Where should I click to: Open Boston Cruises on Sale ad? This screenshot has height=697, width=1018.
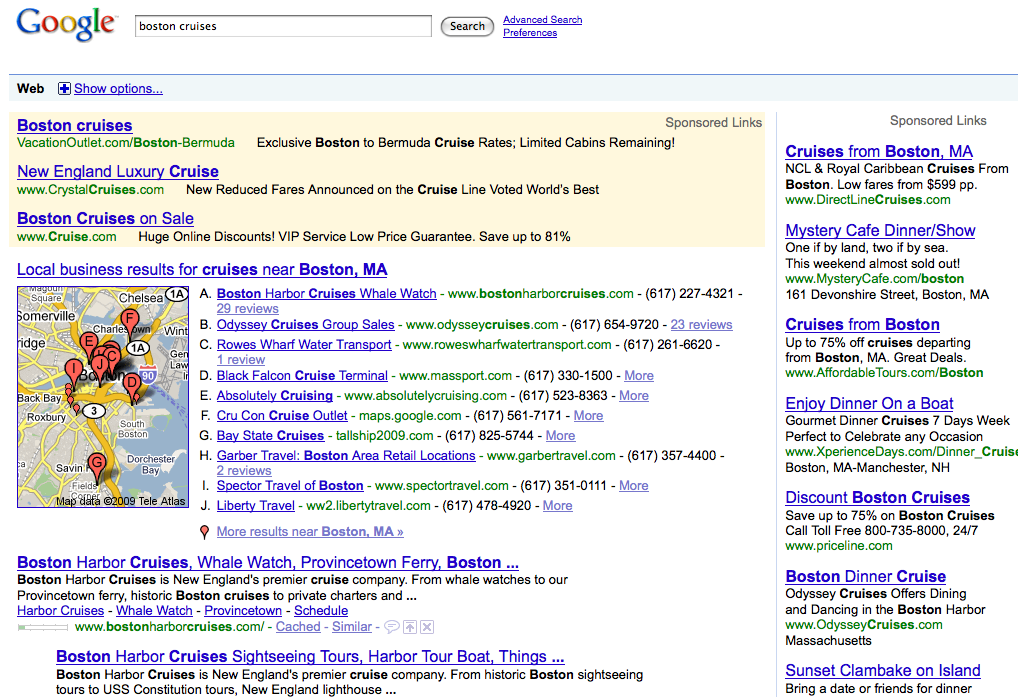[x=105, y=218]
